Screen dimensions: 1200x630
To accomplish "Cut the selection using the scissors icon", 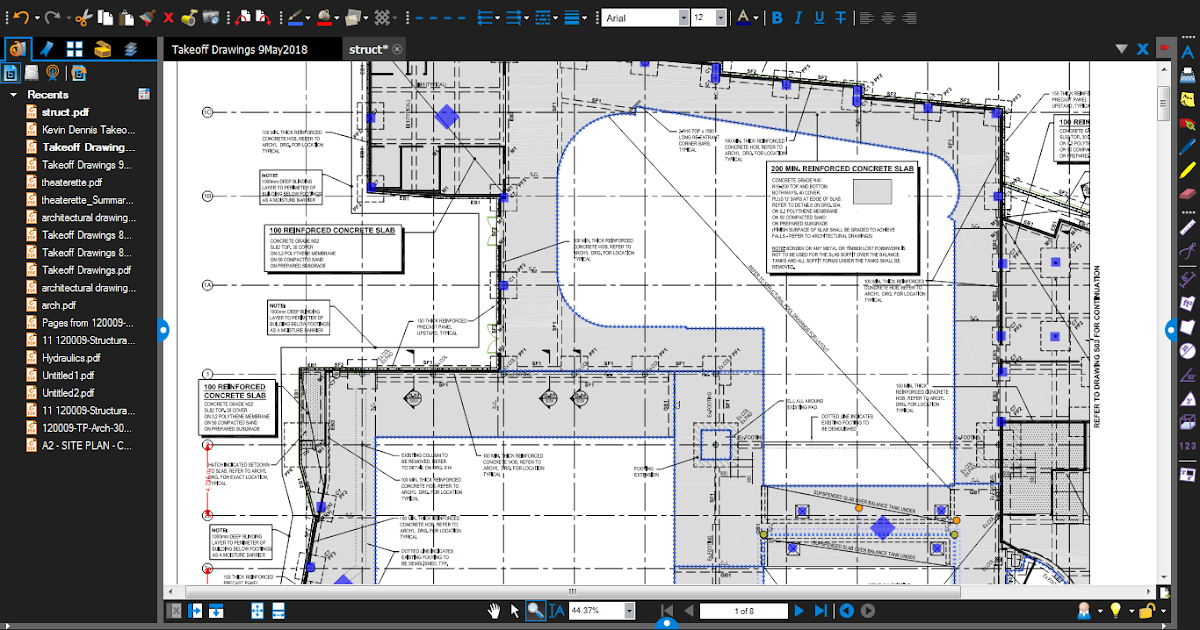I will pyautogui.click(x=83, y=16).
